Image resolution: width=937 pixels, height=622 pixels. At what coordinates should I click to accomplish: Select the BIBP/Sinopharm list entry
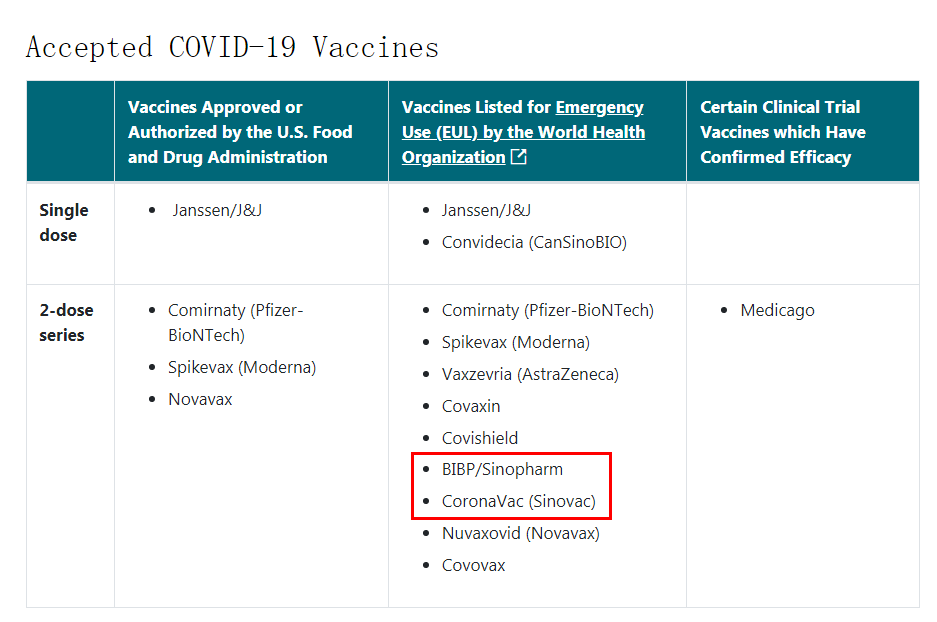(502, 470)
